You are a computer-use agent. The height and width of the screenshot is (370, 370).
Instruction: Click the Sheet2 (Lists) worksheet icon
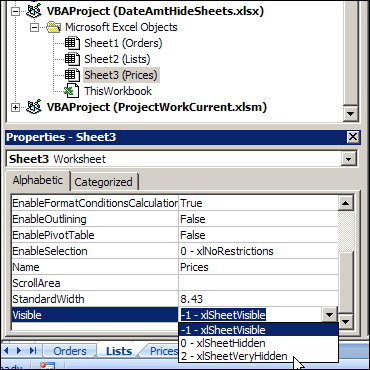[72, 59]
